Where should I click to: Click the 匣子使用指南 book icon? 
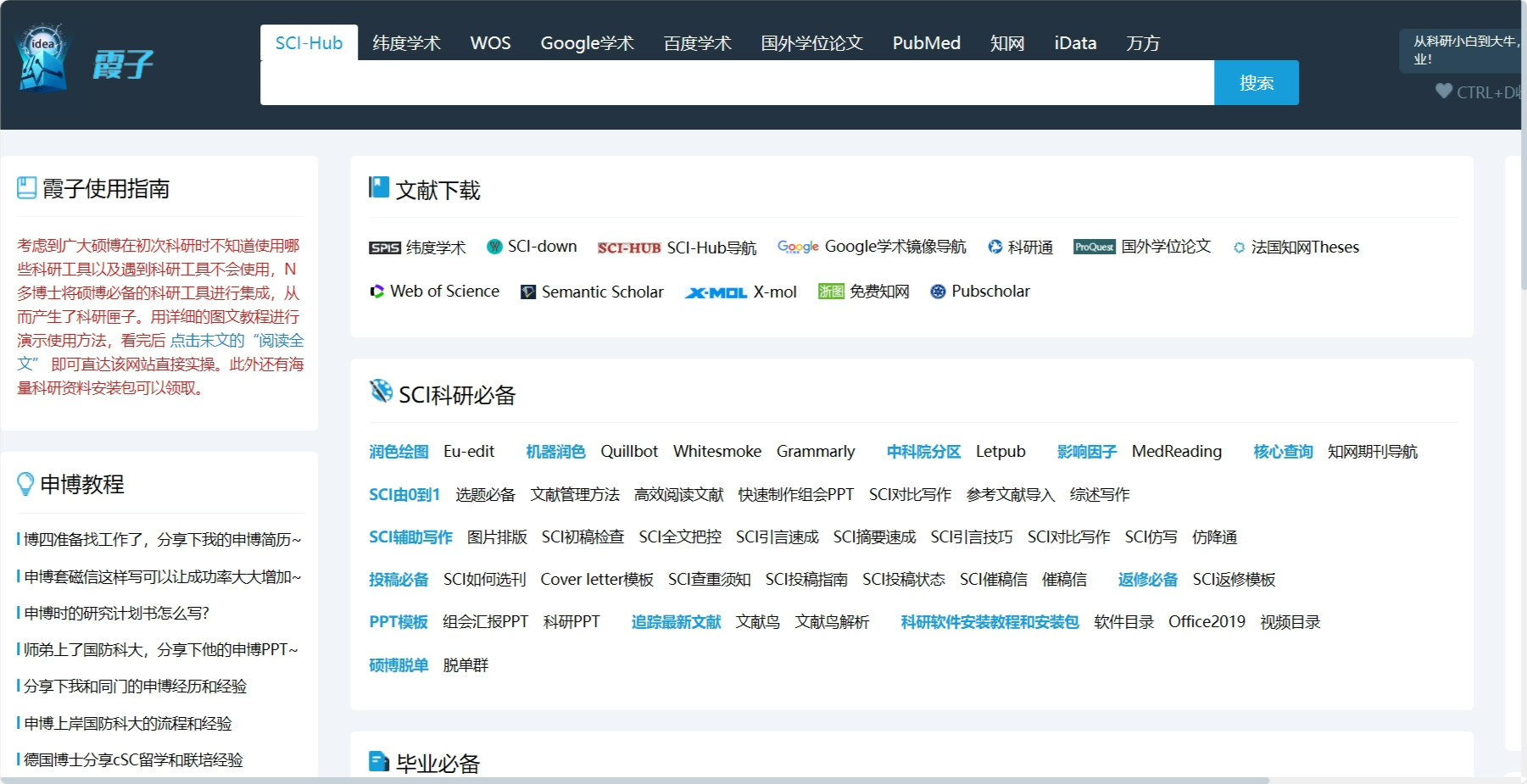click(x=27, y=187)
